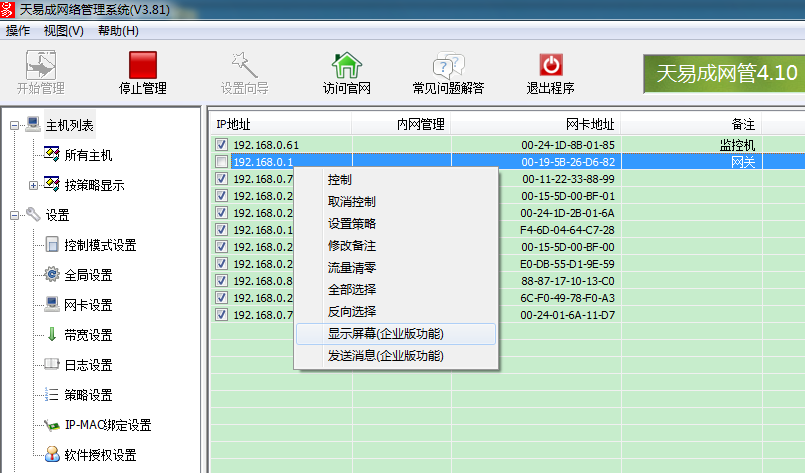
Task: Collapse the Host List (主机列表) tree node
Action: 14,125
